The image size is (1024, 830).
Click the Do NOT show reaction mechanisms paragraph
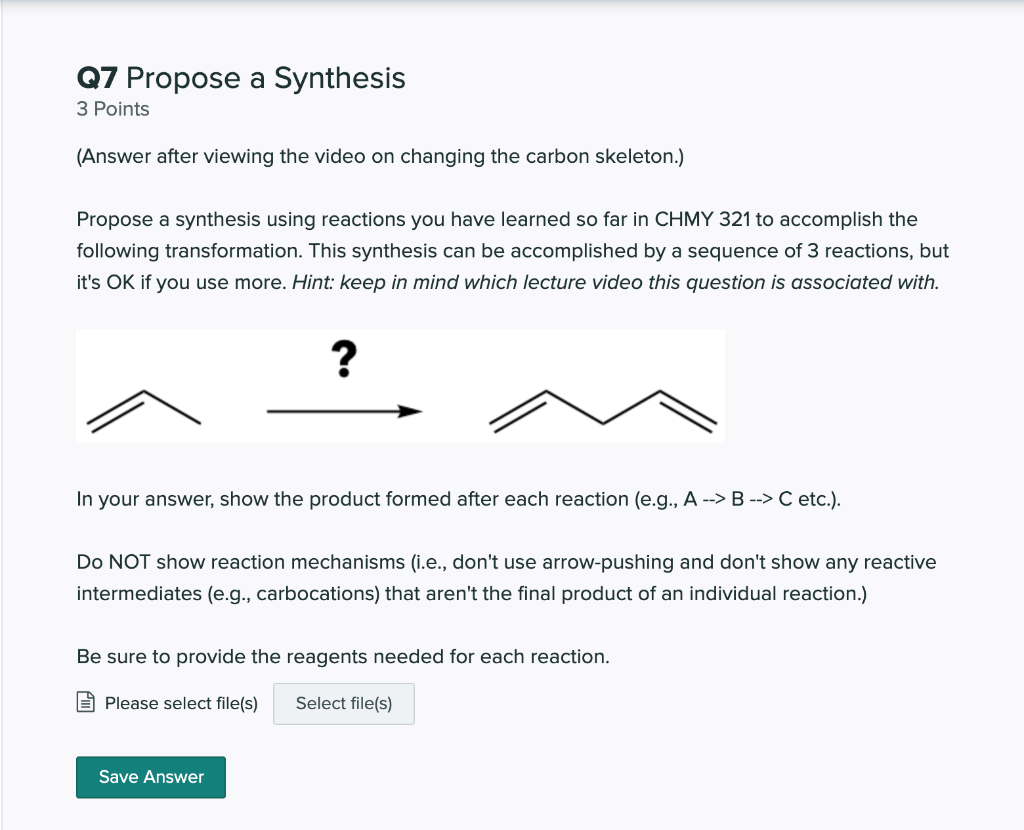(506, 578)
